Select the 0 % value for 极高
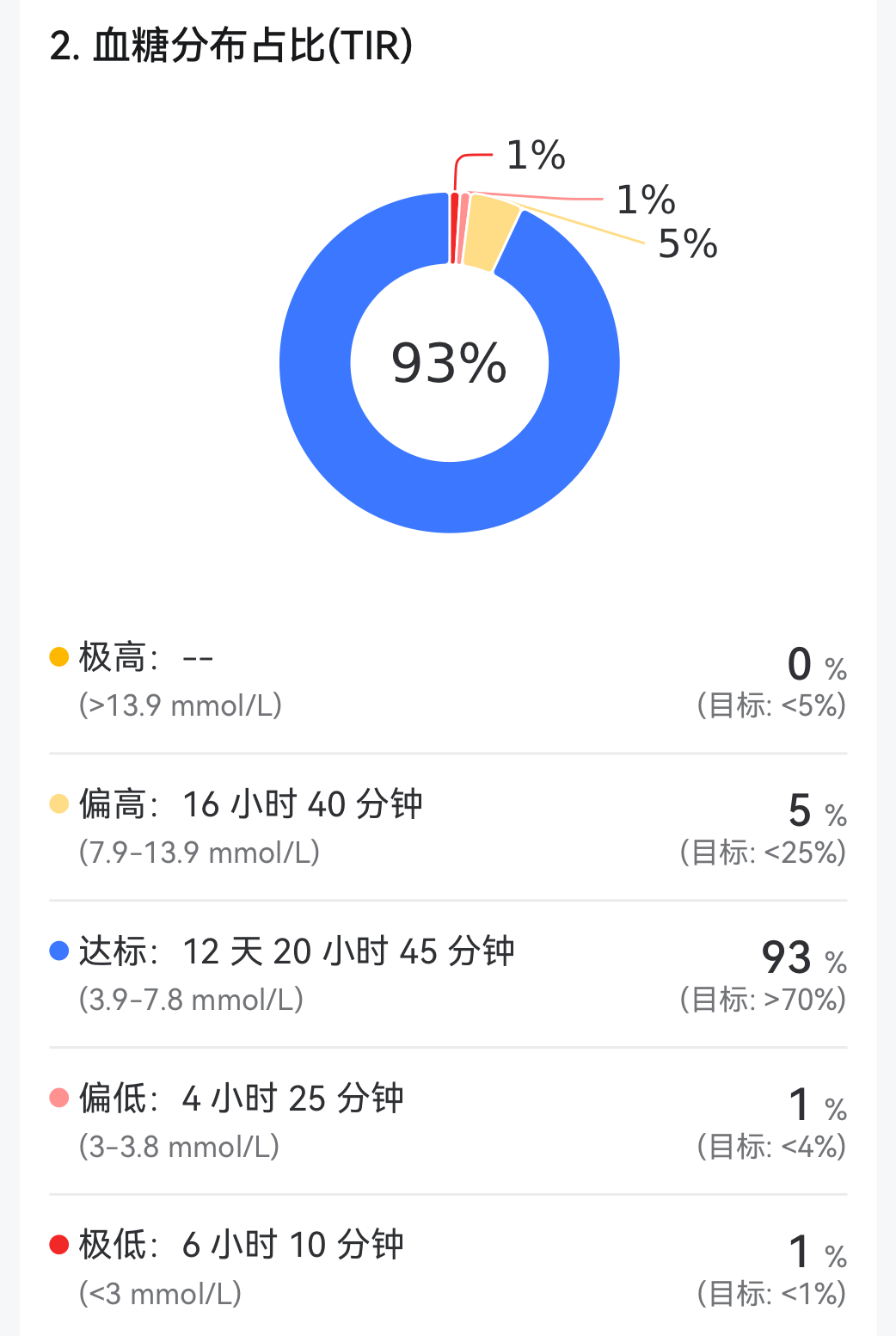896x1336 pixels. point(815,664)
